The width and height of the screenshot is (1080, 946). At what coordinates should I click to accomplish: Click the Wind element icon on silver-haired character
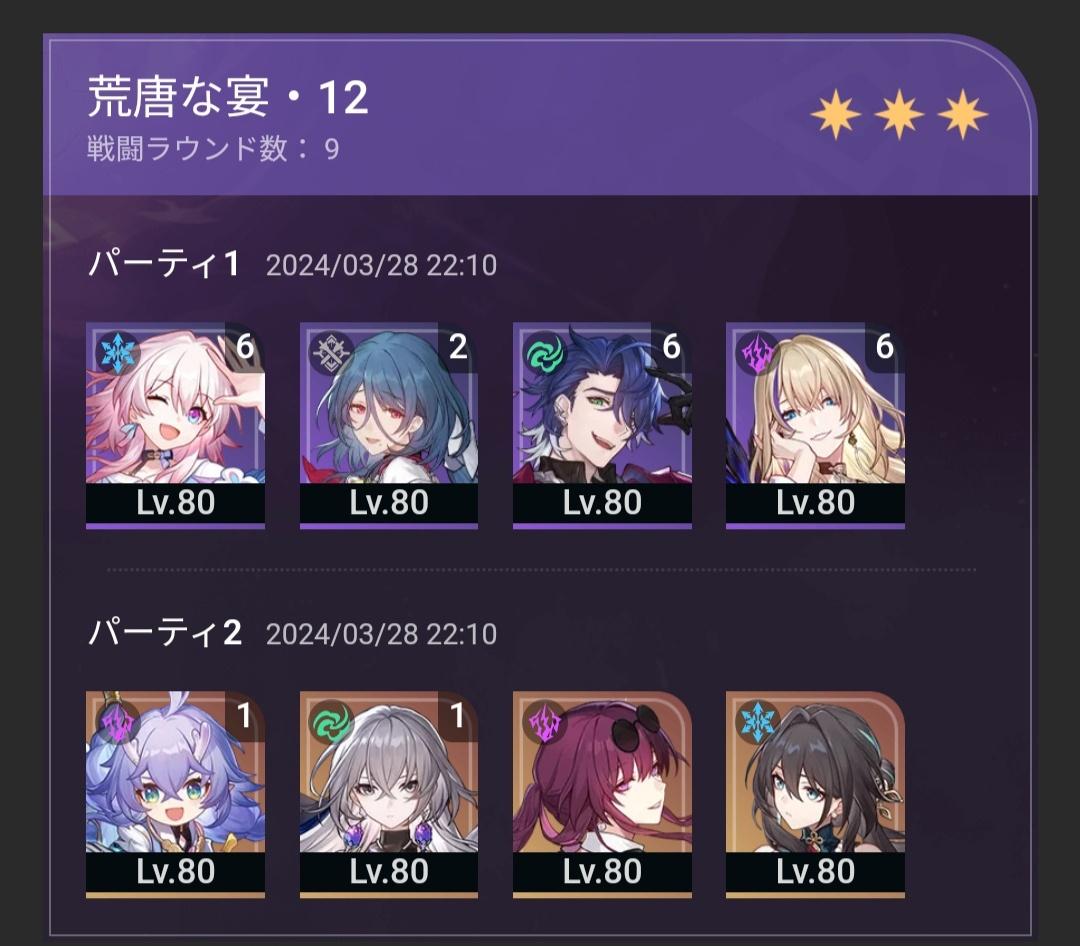coord(332,722)
